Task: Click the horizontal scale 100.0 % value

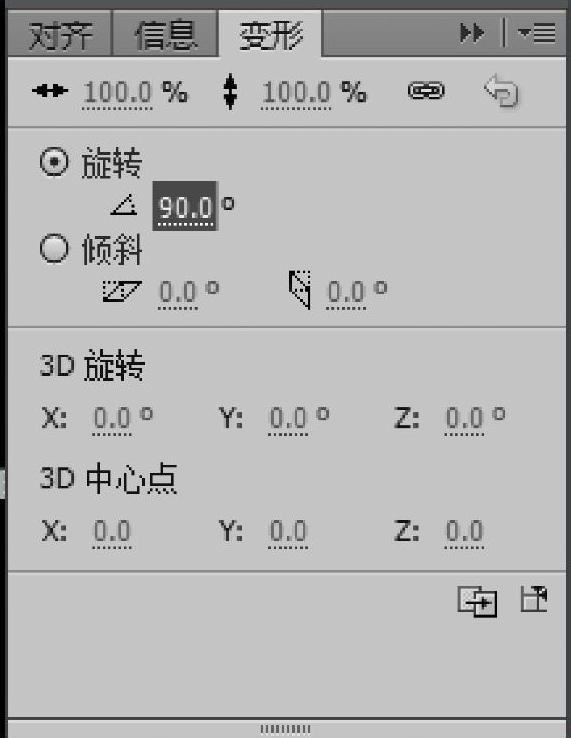Action: (x=135, y=92)
